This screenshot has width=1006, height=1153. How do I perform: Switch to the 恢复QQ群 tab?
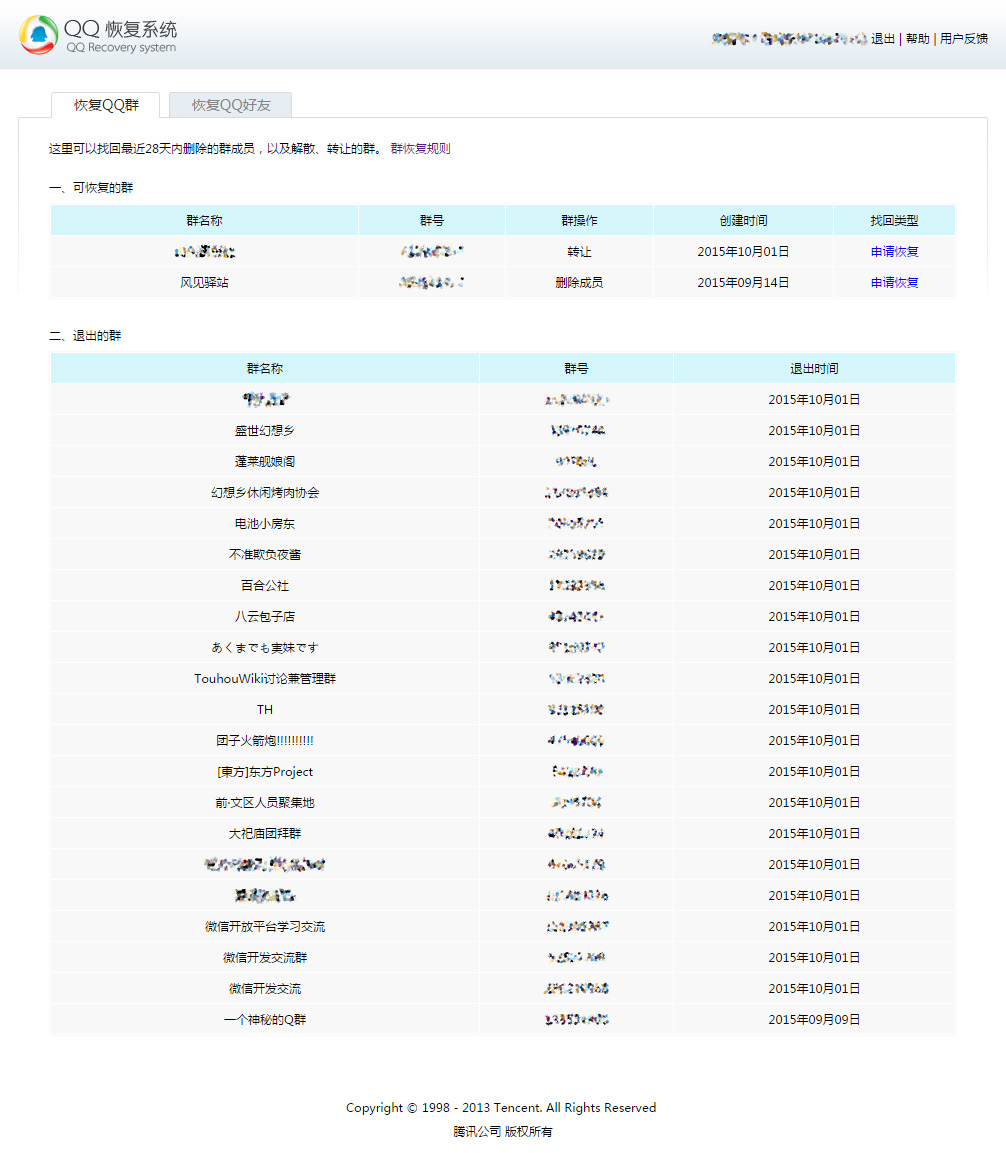(x=106, y=105)
